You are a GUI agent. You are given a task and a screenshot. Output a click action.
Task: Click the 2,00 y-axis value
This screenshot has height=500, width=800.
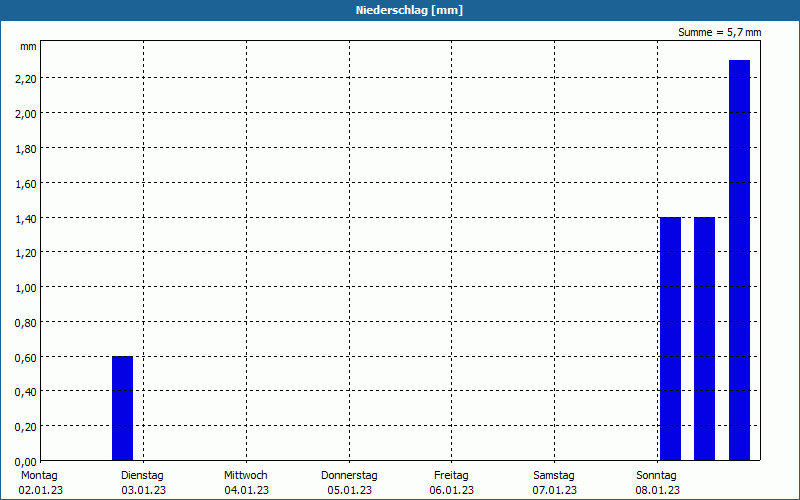tap(26, 113)
